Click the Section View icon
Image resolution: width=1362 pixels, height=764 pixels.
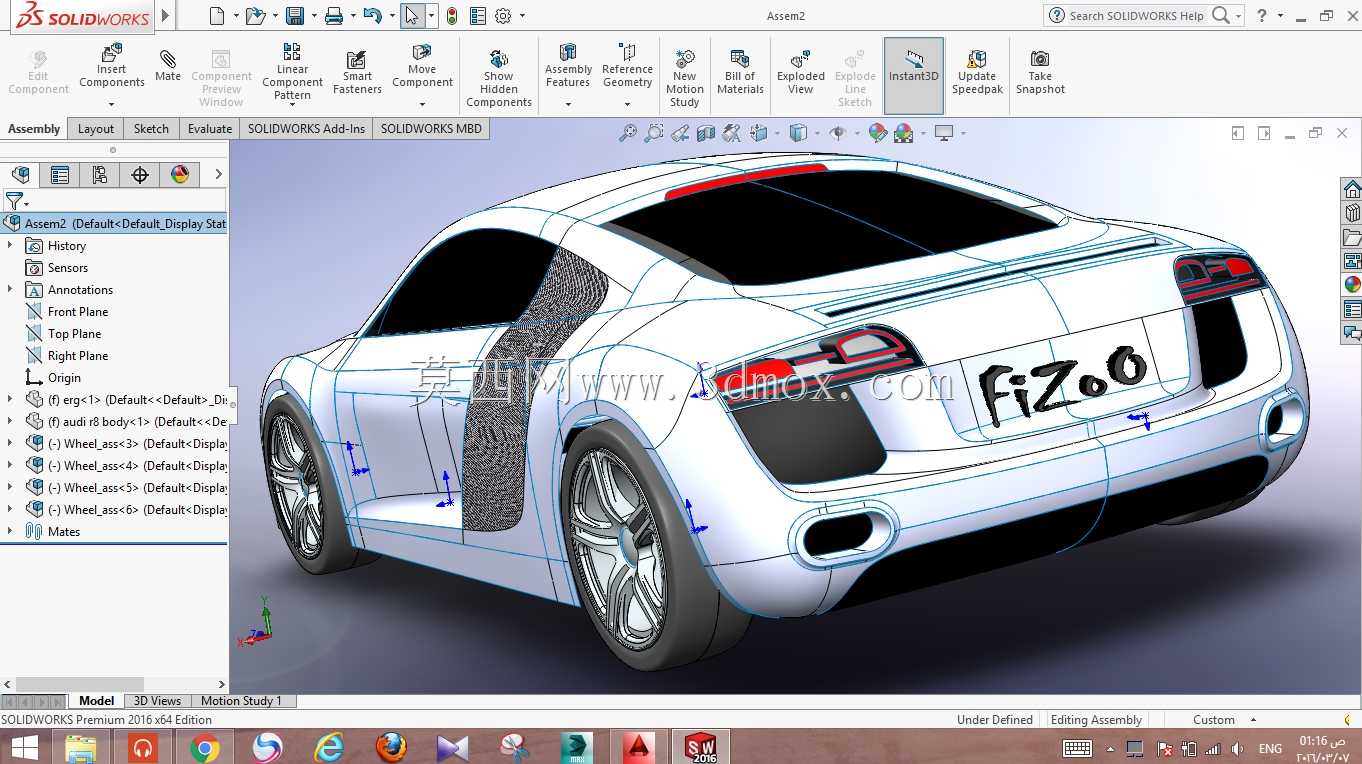[706, 133]
